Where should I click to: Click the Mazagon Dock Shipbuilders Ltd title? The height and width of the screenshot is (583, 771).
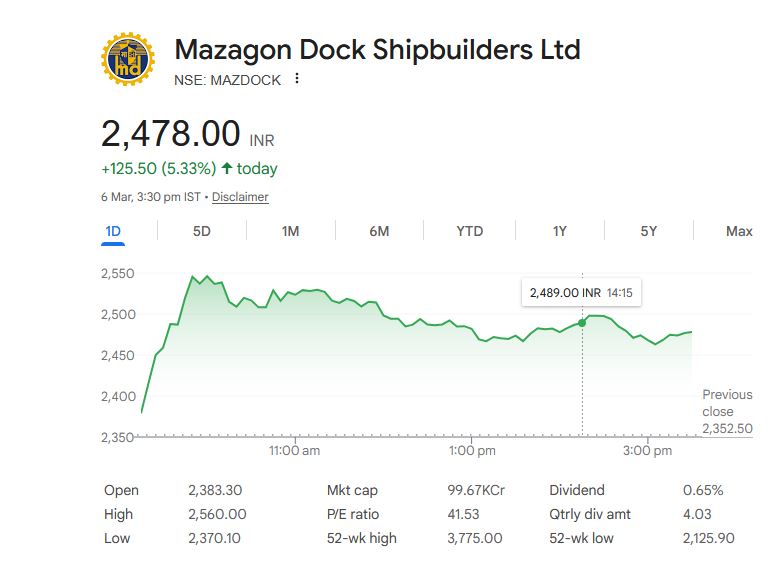(377, 49)
